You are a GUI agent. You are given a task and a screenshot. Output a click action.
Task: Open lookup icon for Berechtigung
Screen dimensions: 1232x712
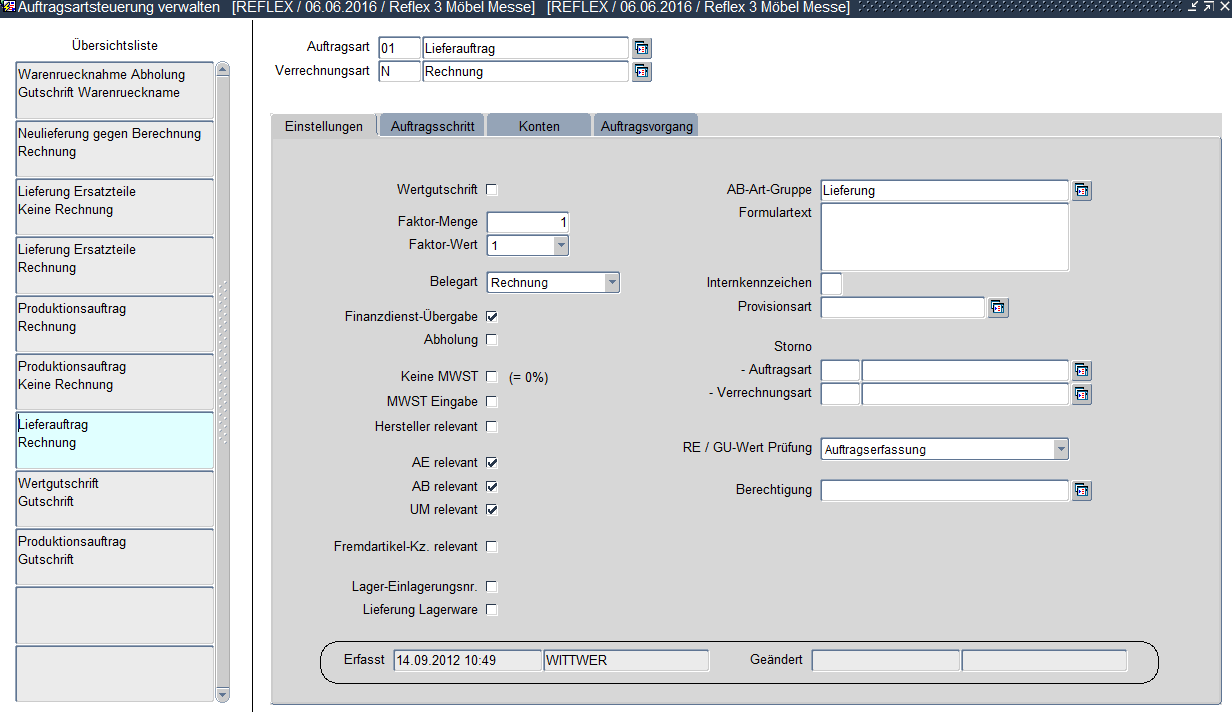tap(1082, 491)
